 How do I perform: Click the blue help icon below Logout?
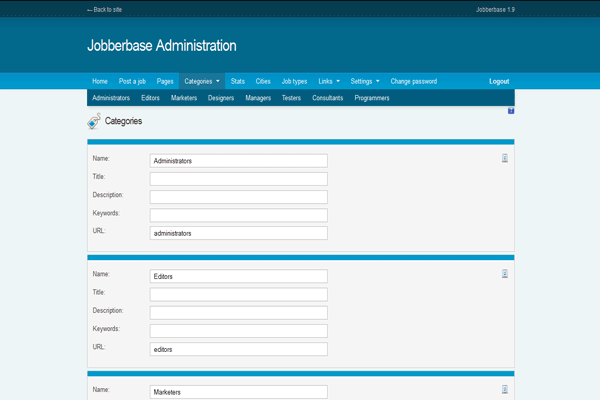tap(511, 111)
